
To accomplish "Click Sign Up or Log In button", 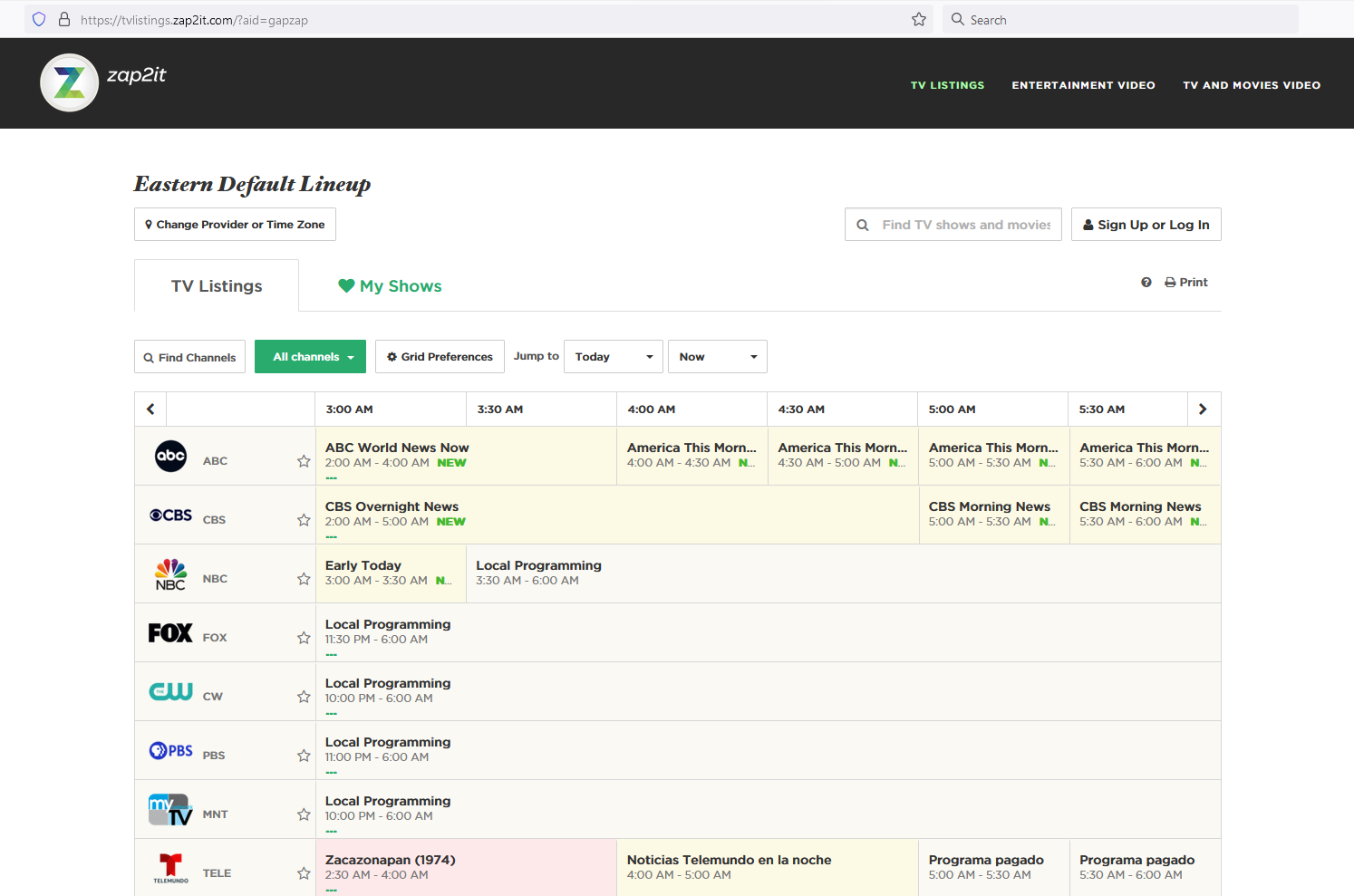I will (1146, 225).
